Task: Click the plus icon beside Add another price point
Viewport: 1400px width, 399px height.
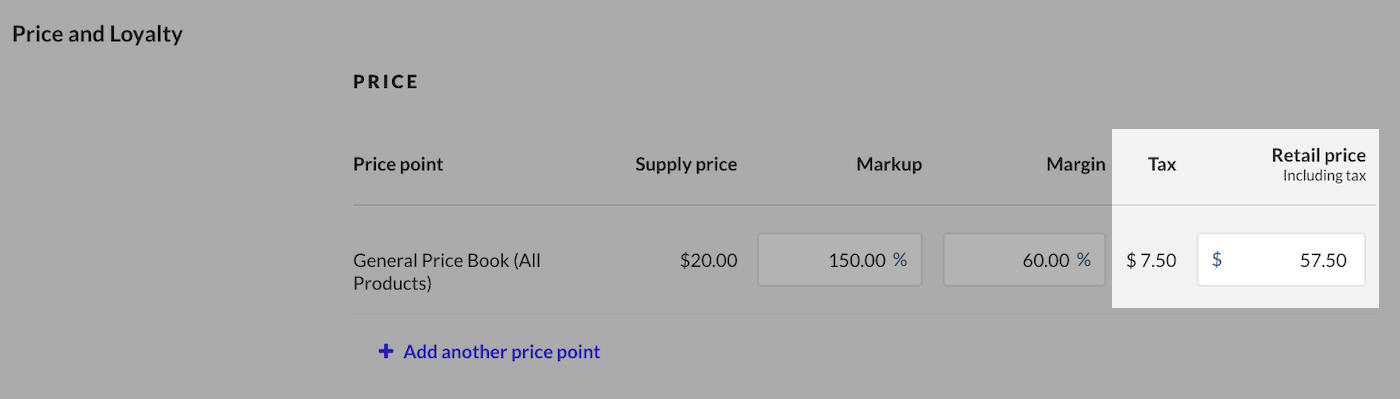Action: (386, 352)
